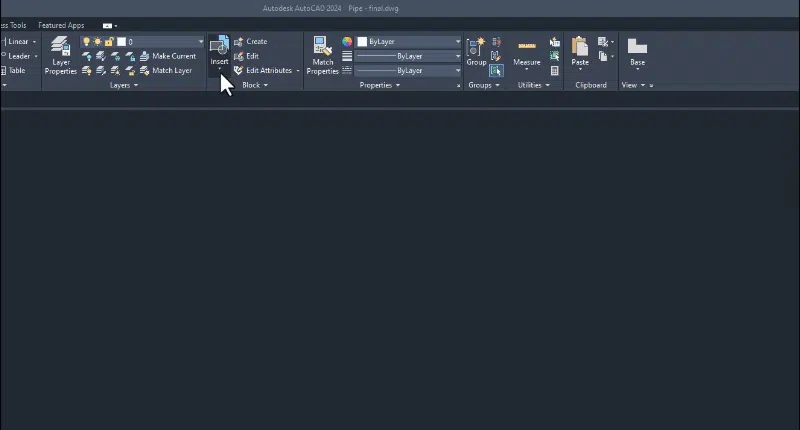Click the Match Properties tool
The height and width of the screenshot is (430, 800).
coord(322,55)
